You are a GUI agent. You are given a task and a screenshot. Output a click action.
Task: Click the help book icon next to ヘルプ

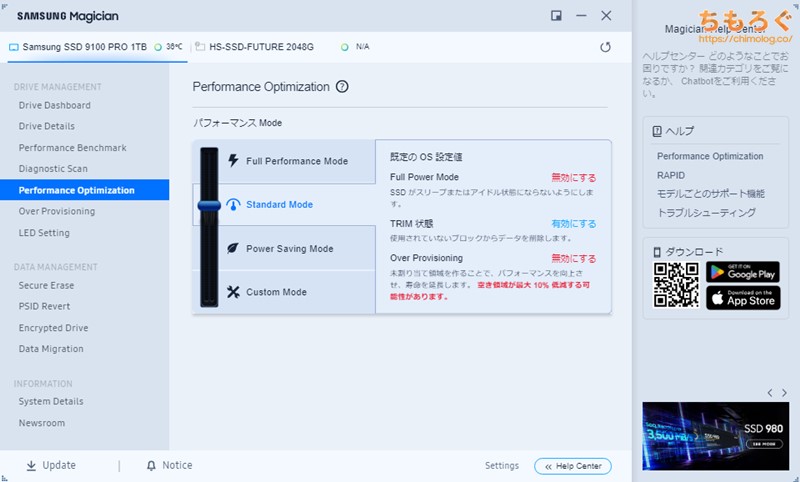(x=657, y=131)
